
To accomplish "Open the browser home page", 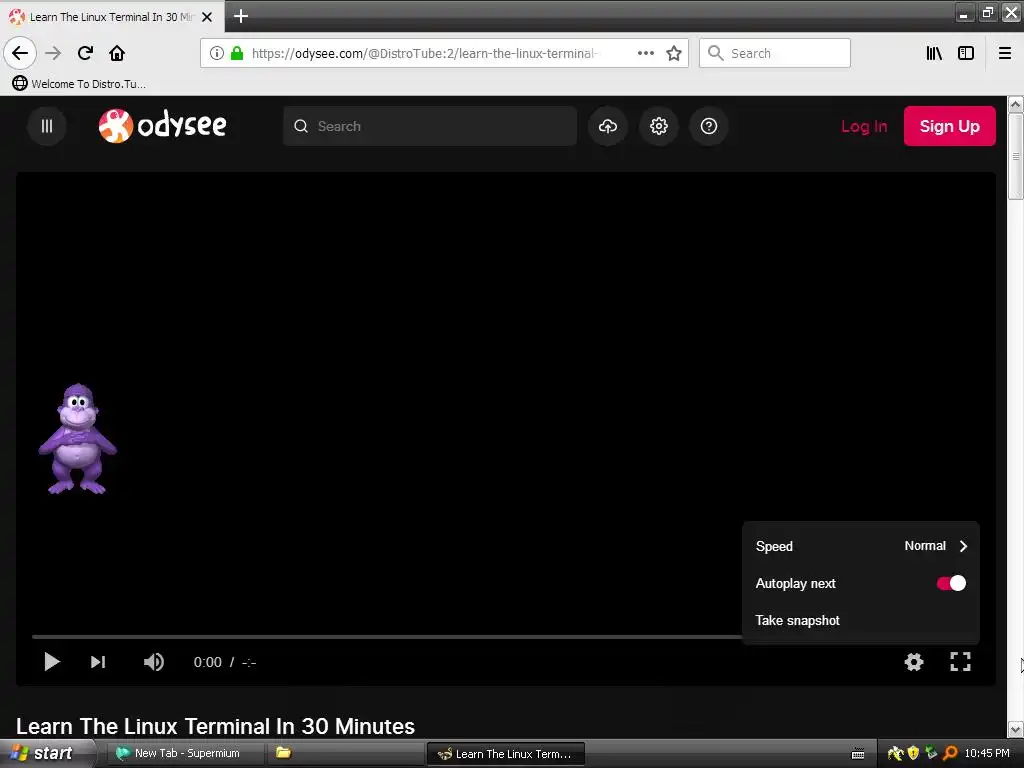I will tap(117, 53).
